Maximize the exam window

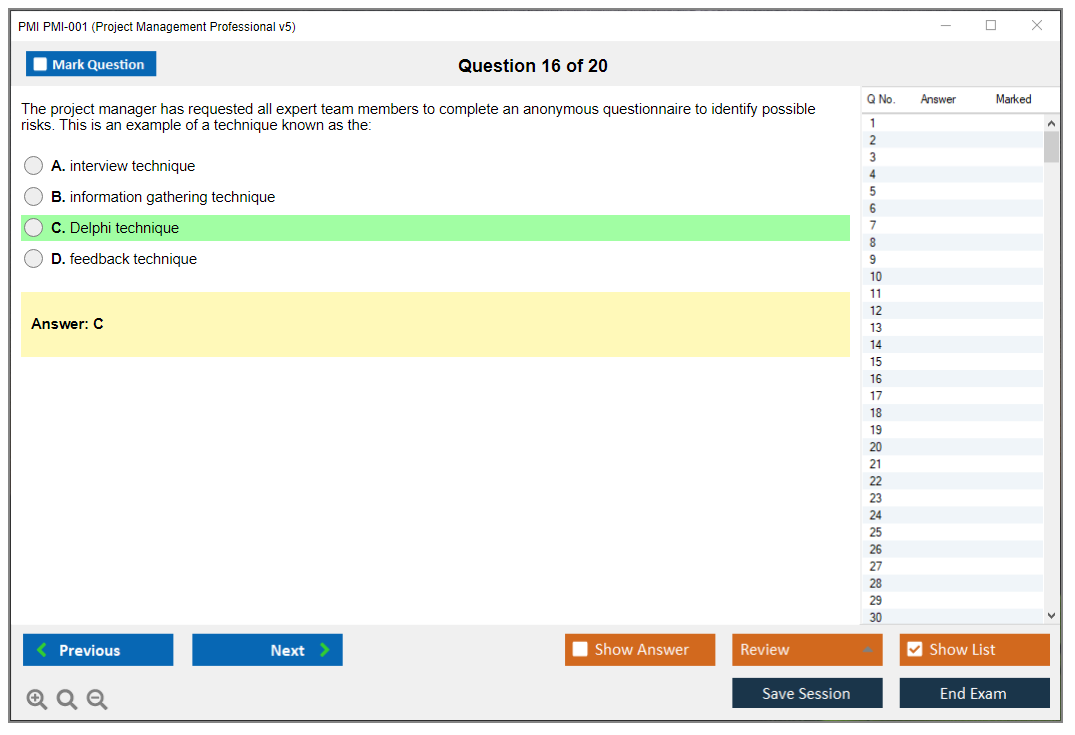click(991, 26)
